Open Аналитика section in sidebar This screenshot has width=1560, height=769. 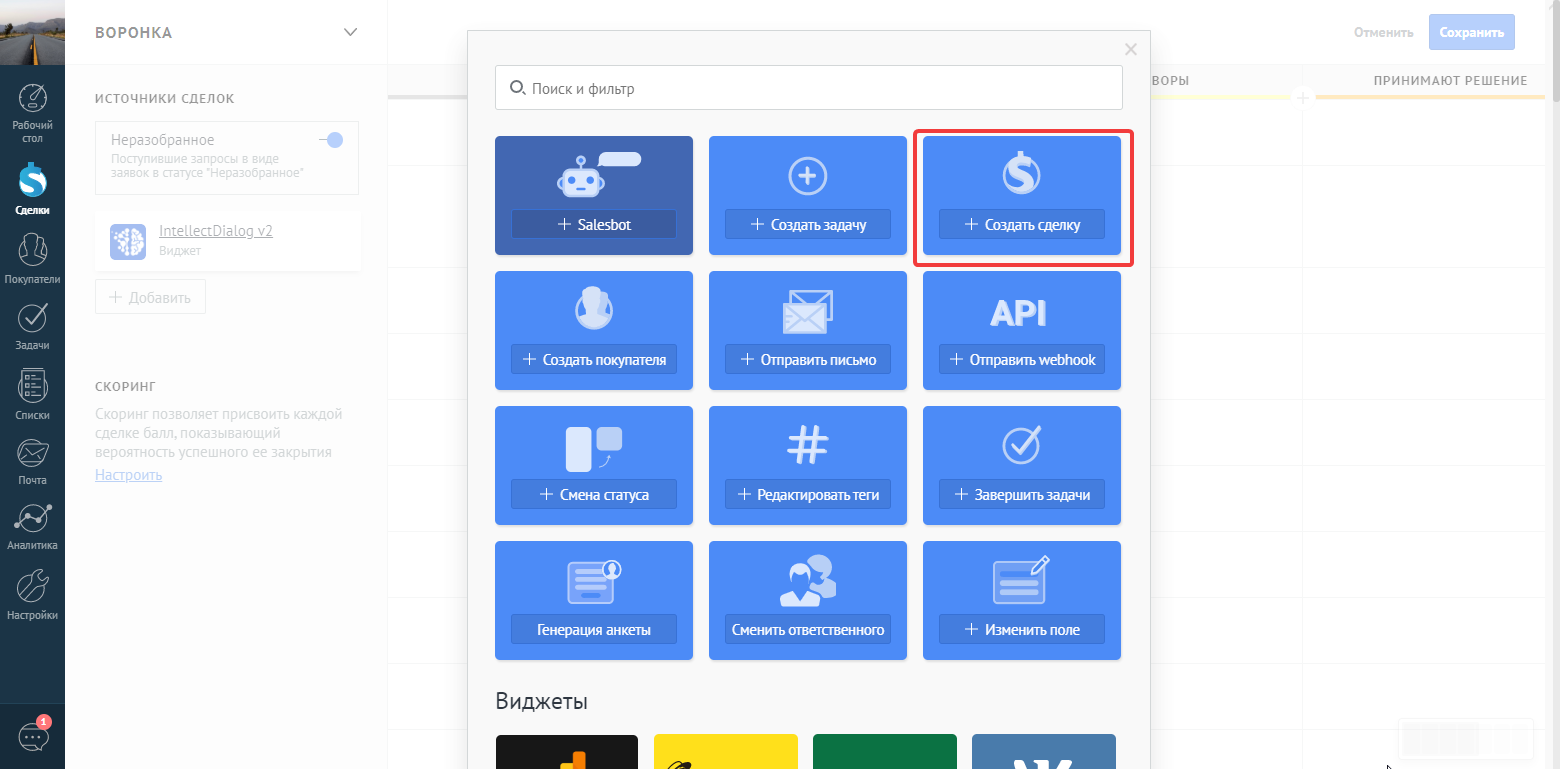(32, 527)
